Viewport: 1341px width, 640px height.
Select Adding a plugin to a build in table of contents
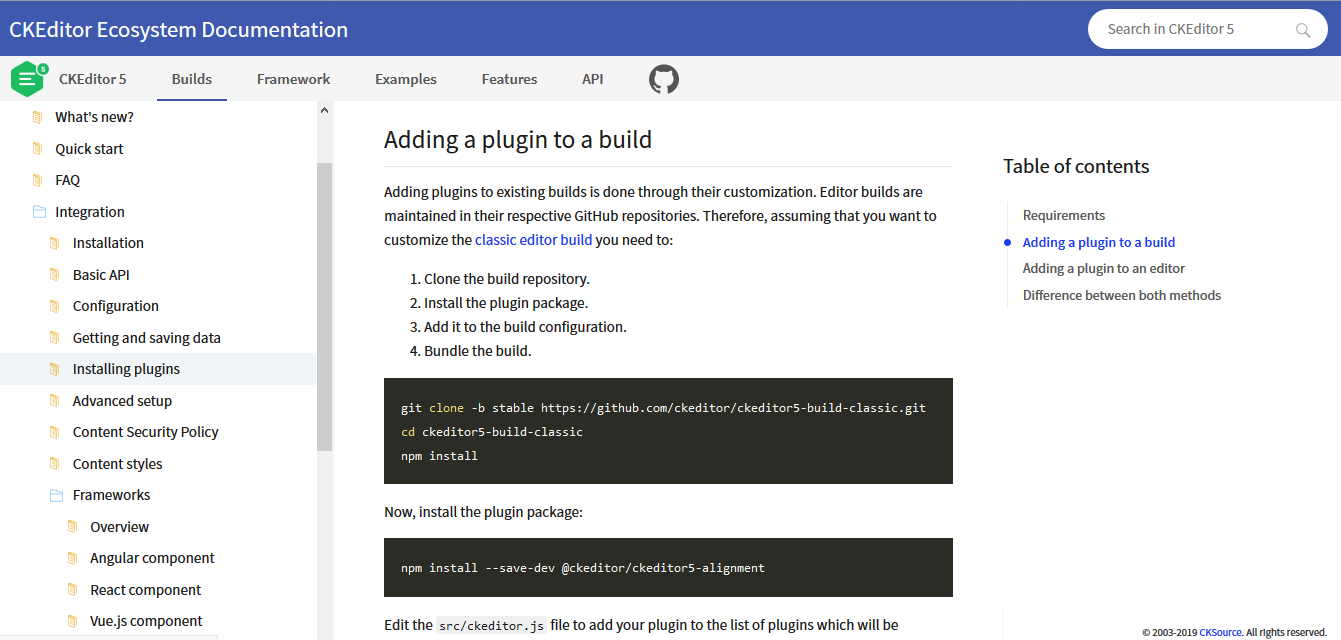(x=1099, y=242)
